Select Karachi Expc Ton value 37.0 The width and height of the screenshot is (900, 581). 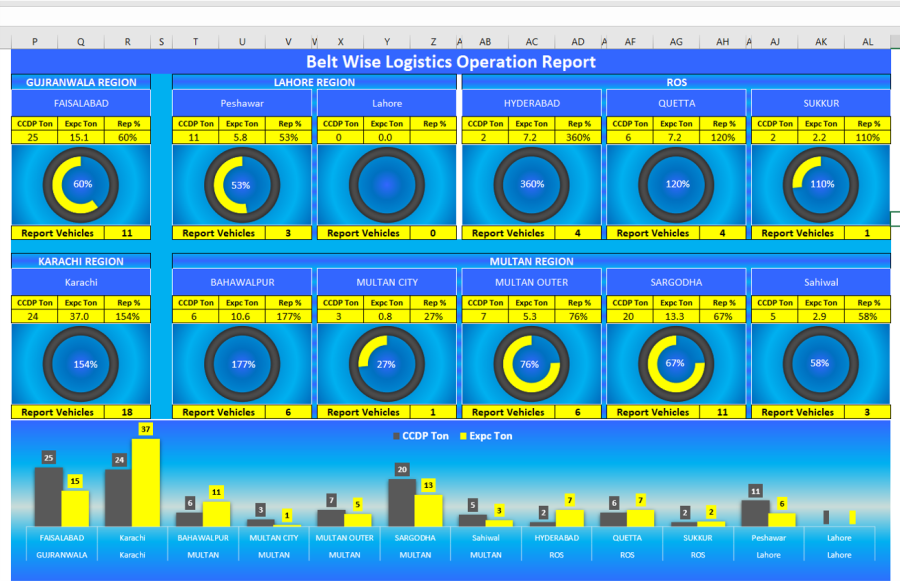click(80, 316)
